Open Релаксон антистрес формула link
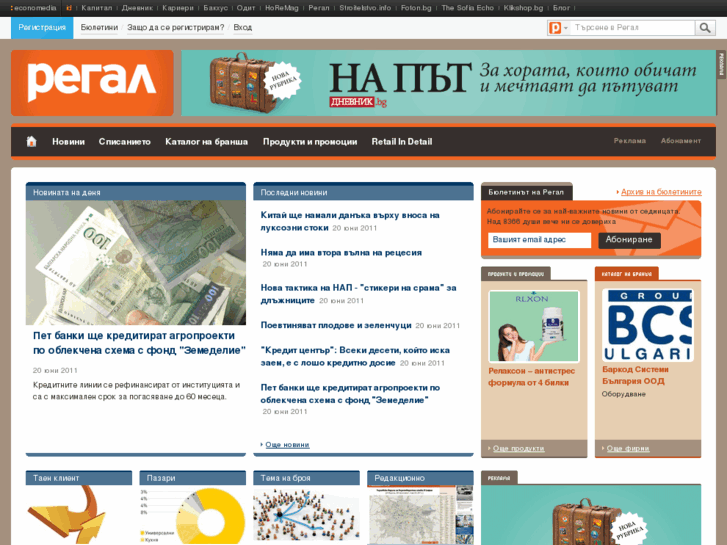727x545 pixels. pyautogui.click(x=531, y=377)
